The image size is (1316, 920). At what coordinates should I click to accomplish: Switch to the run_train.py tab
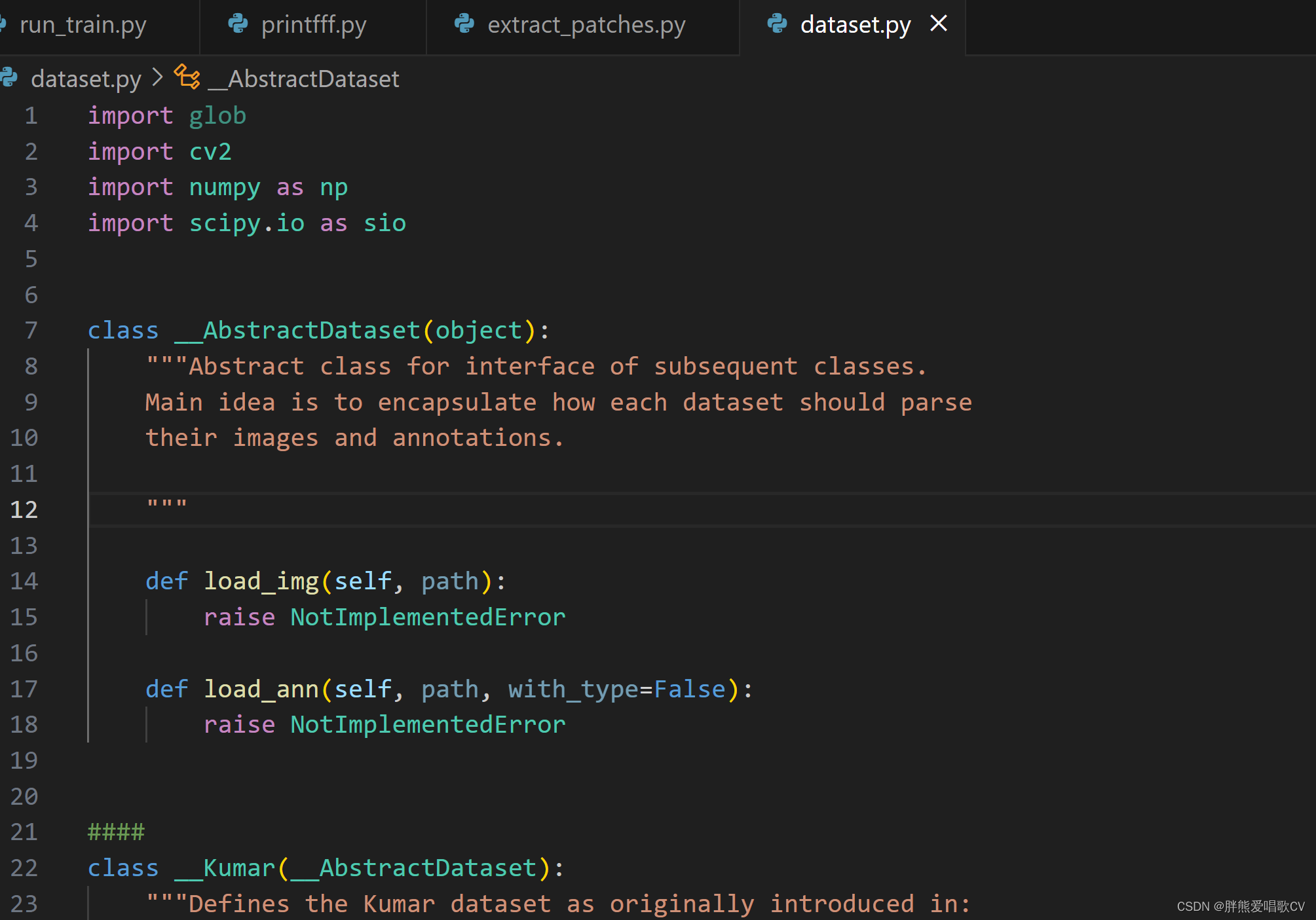point(83,25)
